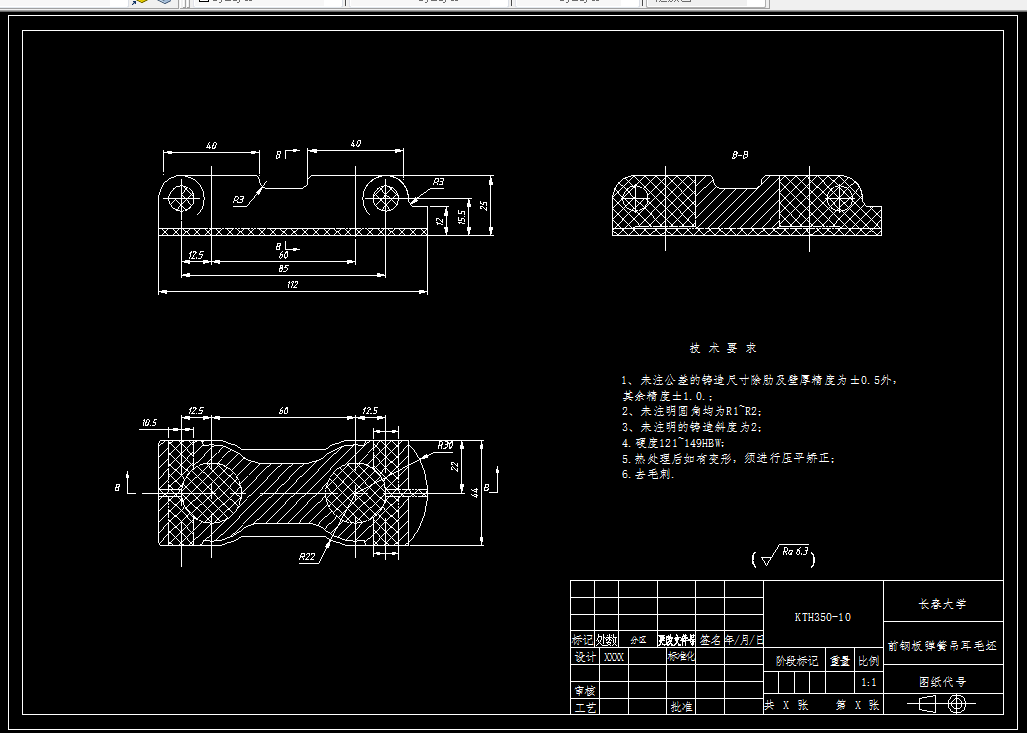Click the 工艺 cell
The height and width of the screenshot is (733, 1027).
[586, 707]
